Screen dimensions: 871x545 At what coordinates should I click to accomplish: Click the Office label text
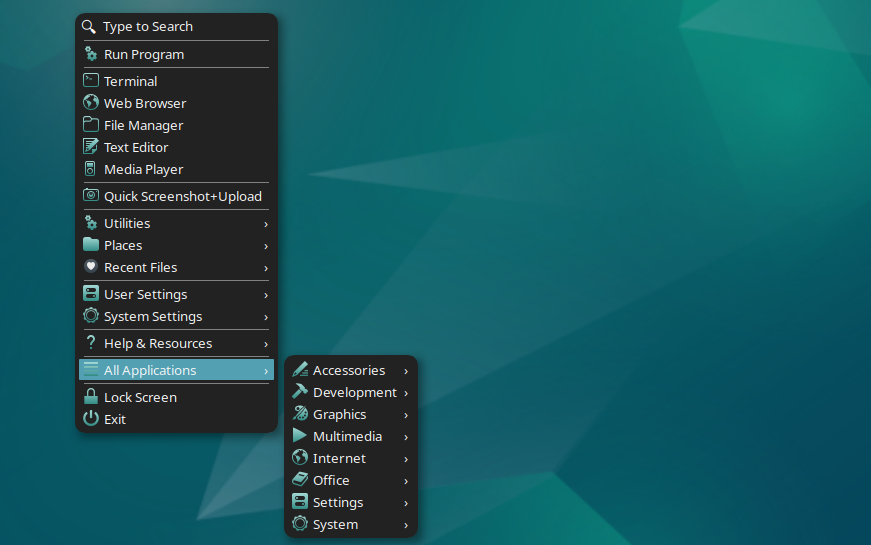tap(331, 481)
